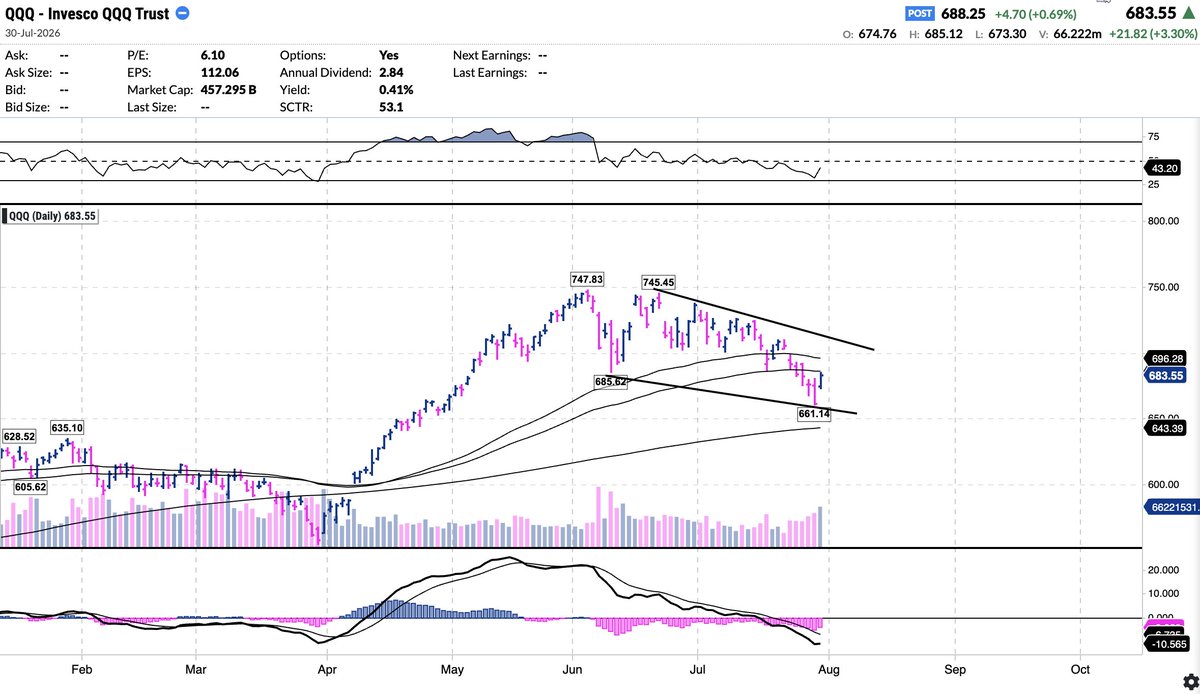
Task: Click the Jun label on the time axis
Action: click(572, 668)
